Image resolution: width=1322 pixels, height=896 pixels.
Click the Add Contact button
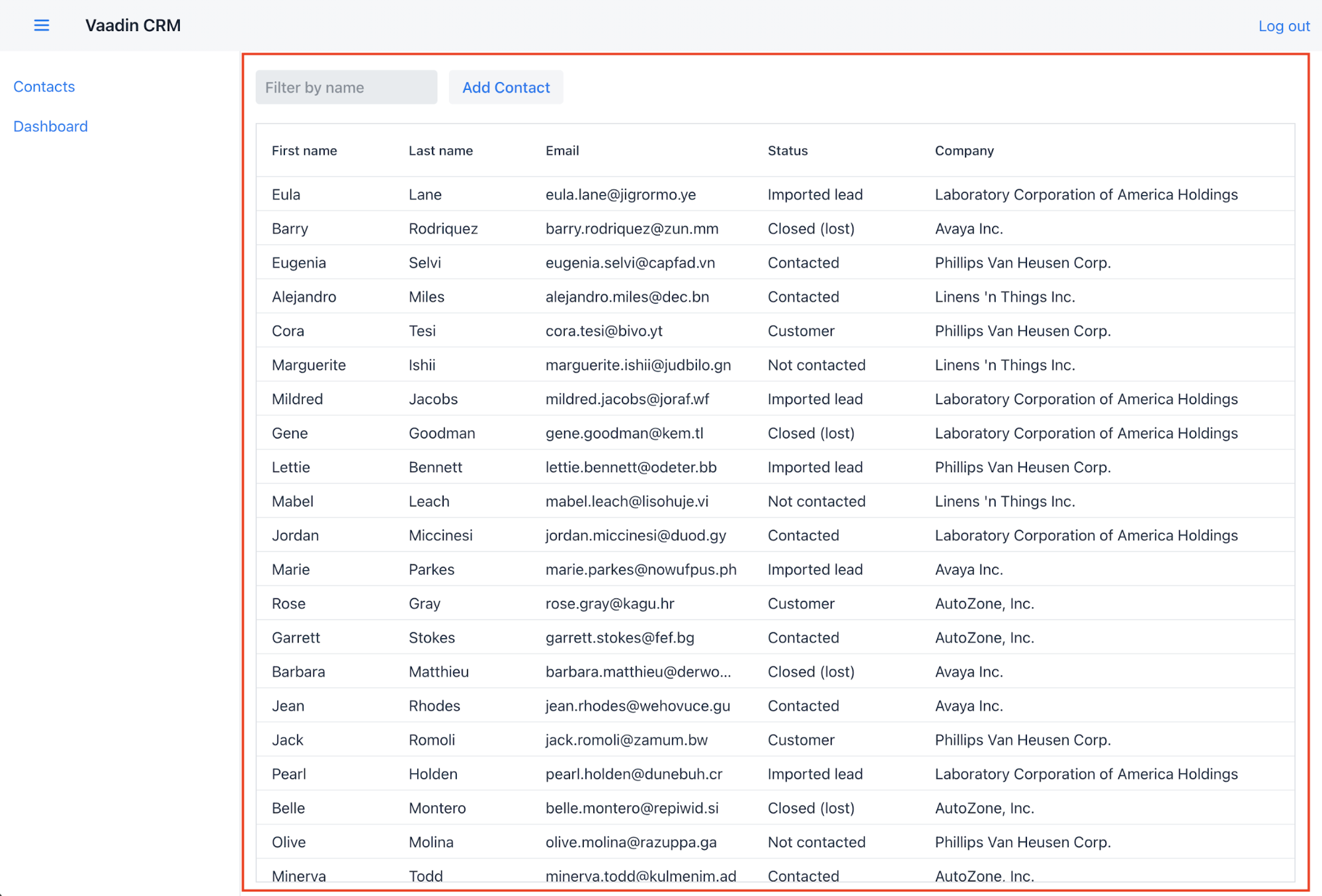(506, 87)
